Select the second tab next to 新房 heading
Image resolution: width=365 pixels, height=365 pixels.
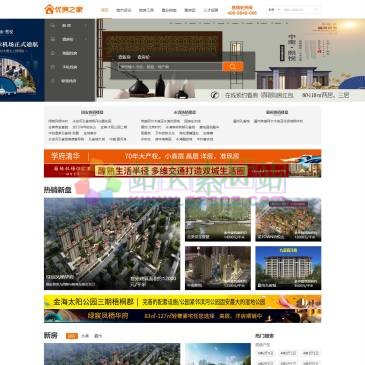click(x=85, y=336)
